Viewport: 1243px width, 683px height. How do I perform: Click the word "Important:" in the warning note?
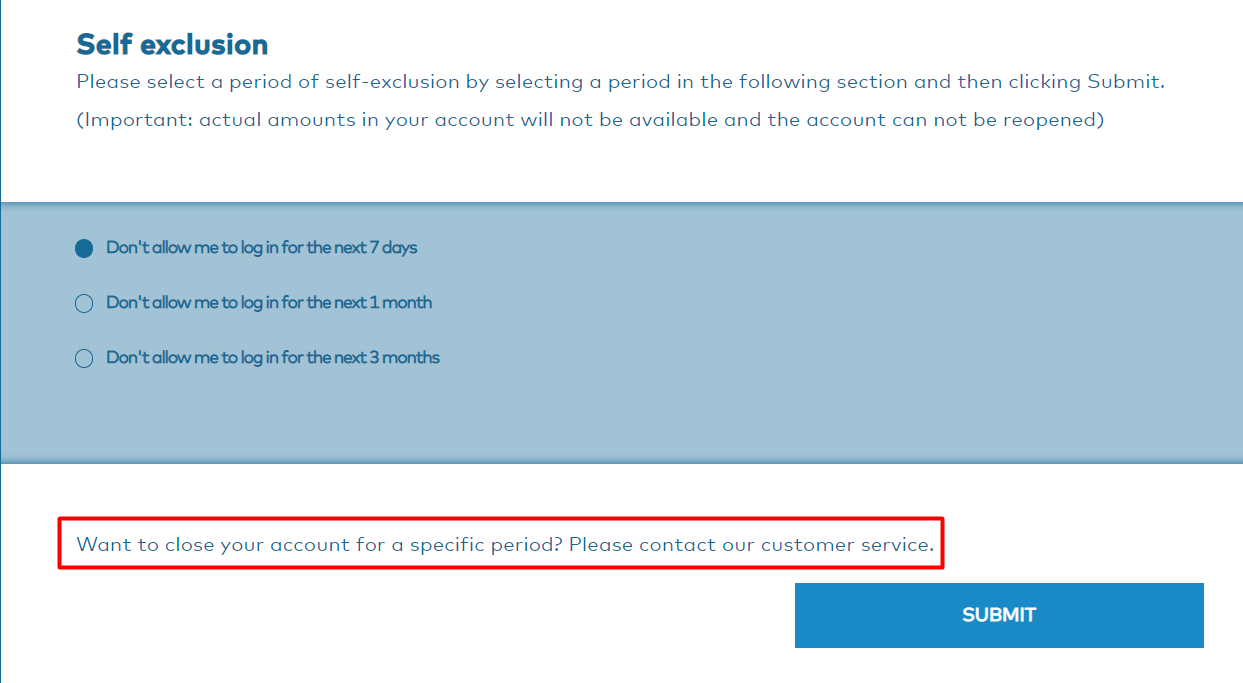pos(135,120)
